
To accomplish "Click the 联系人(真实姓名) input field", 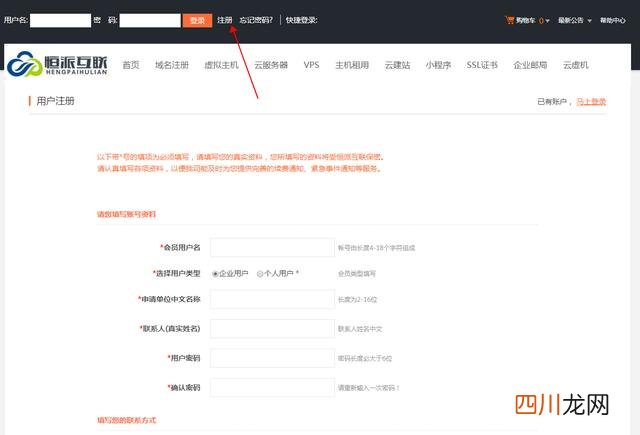I will click(x=272, y=328).
